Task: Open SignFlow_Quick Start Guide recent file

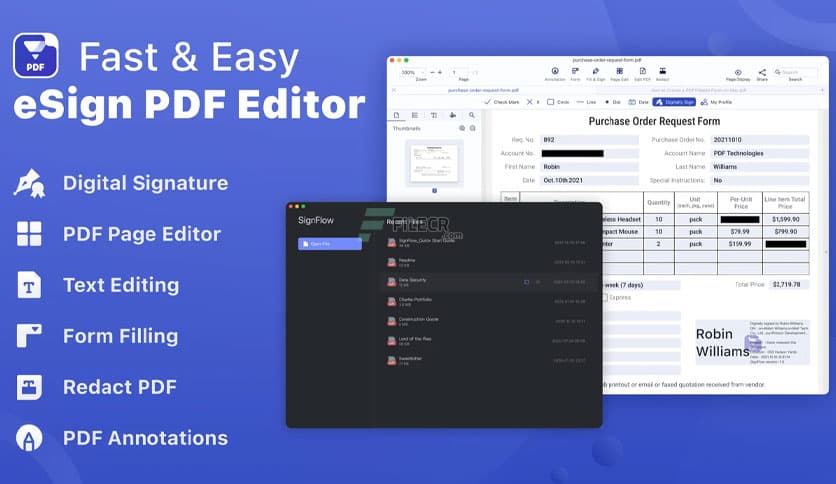Action: 486,243
